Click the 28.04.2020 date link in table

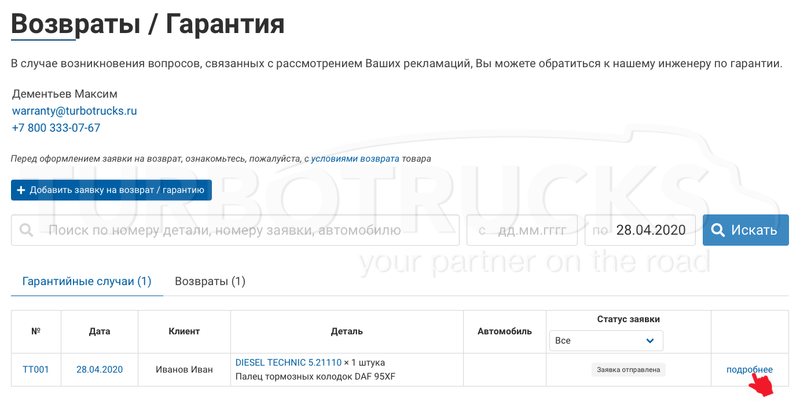(x=99, y=369)
